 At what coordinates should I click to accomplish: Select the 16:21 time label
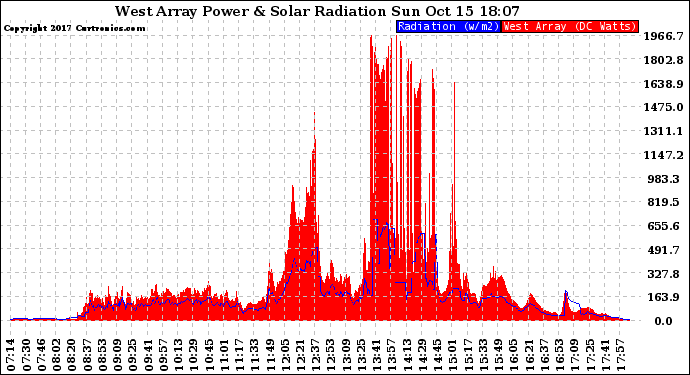(x=529, y=355)
